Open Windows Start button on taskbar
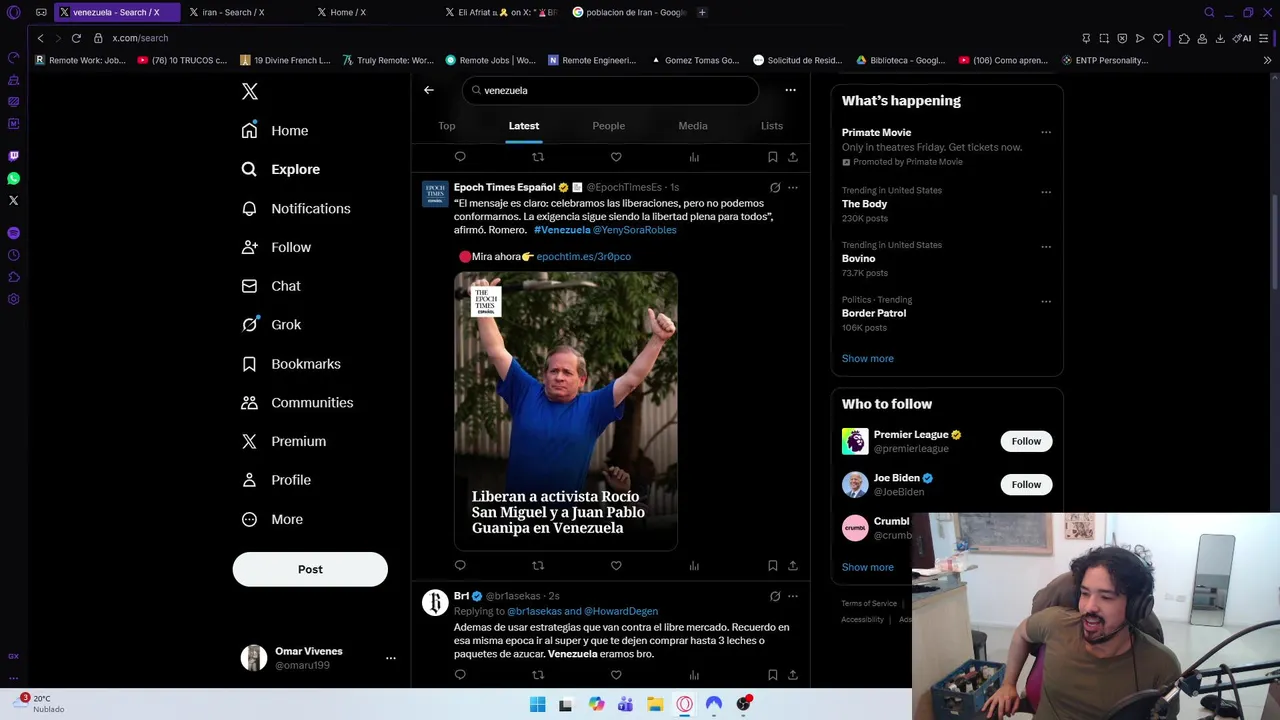 pyautogui.click(x=537, y=704)
